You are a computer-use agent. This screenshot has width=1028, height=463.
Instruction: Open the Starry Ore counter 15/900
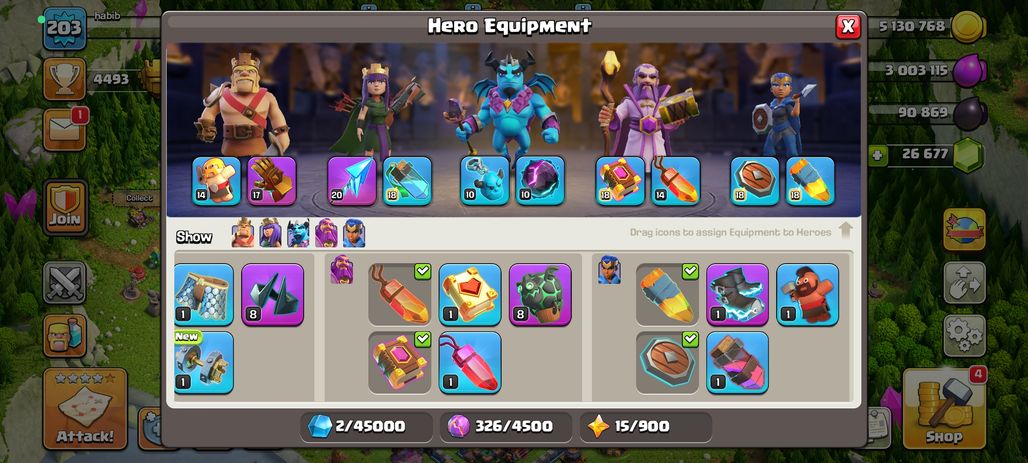[x=645, y=427]
